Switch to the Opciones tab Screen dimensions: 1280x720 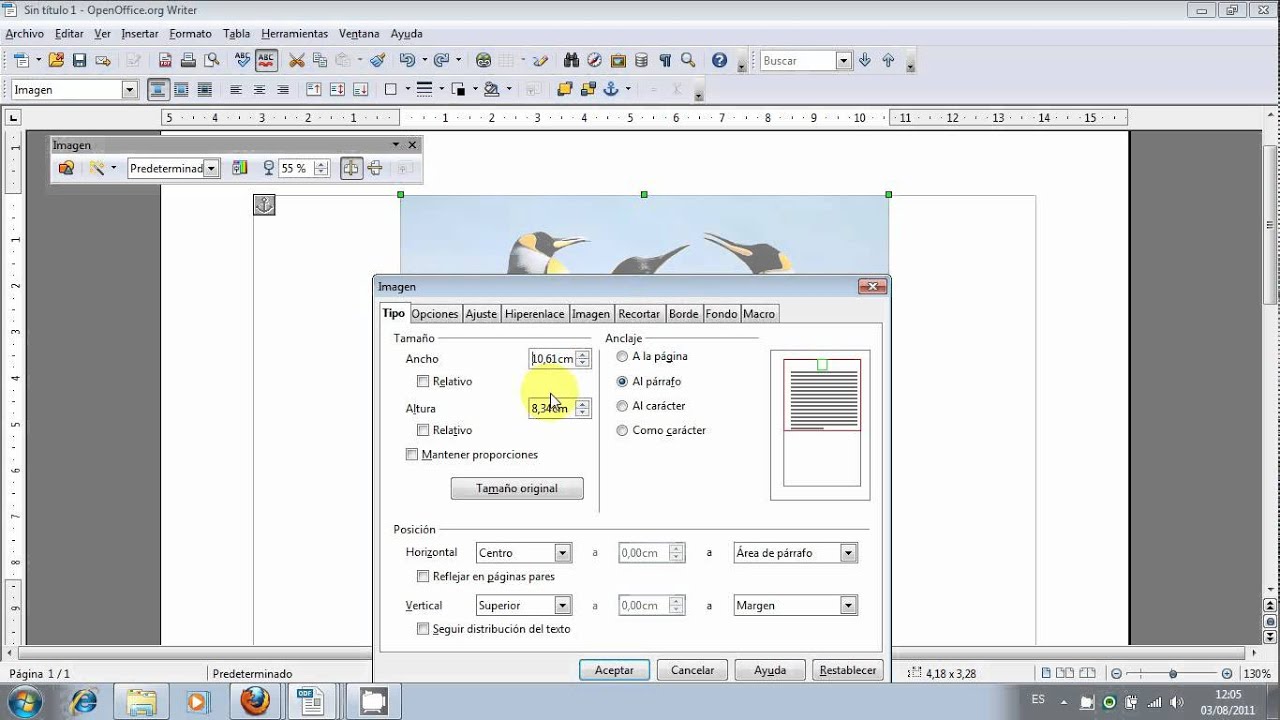(435, 314)
